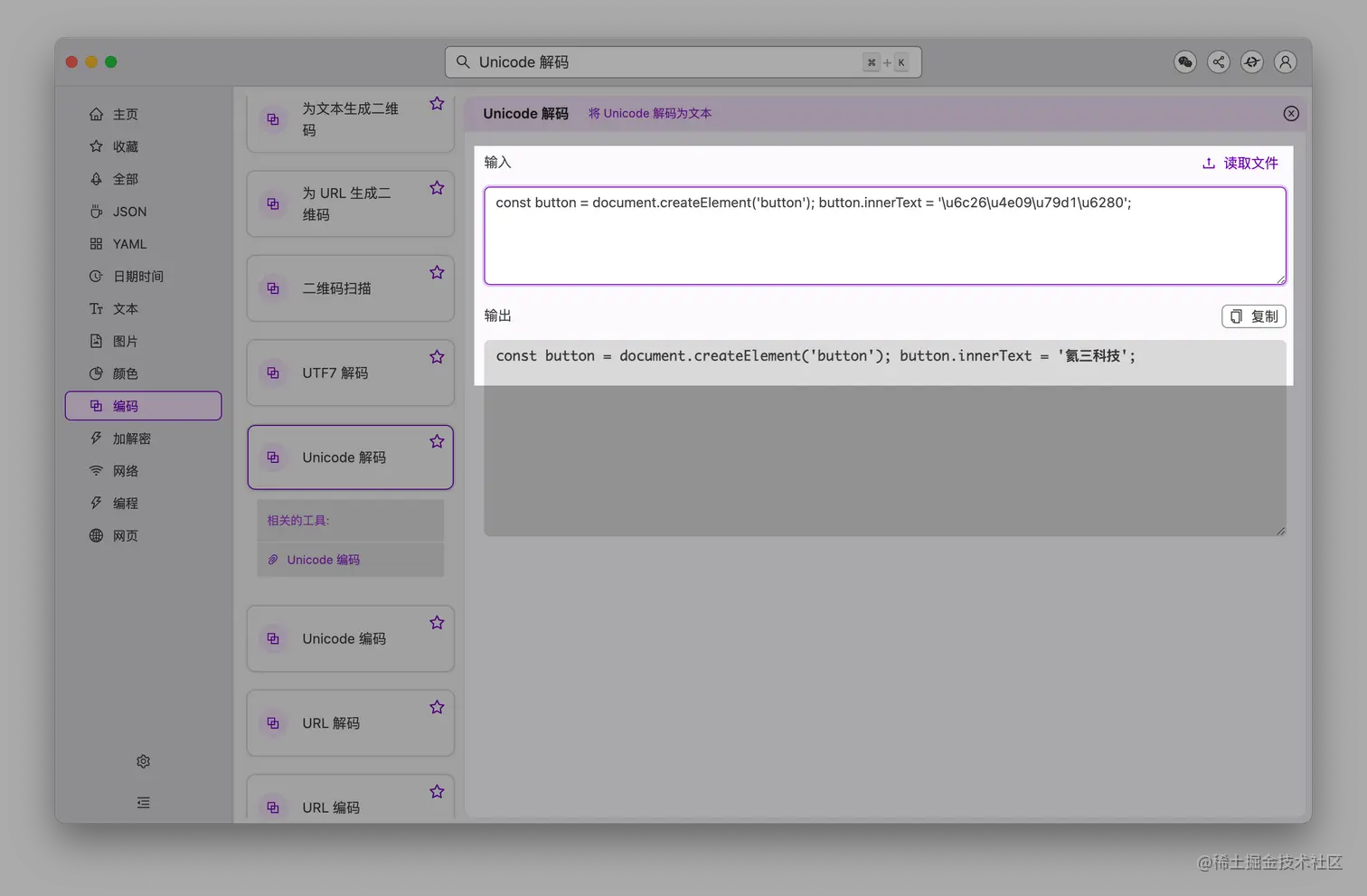Open the settings gear in sidebar
The width and height of the screenshot is (1367, 896).
pyautogui.click(x=143, y=761)
